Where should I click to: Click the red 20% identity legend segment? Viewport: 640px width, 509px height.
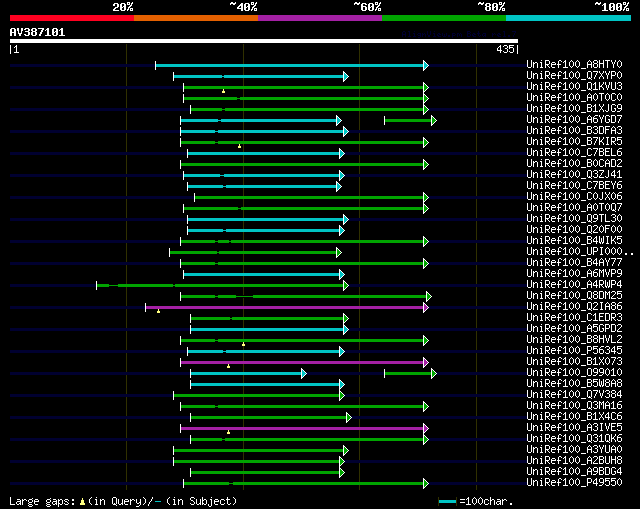click(x=72, y=18)
